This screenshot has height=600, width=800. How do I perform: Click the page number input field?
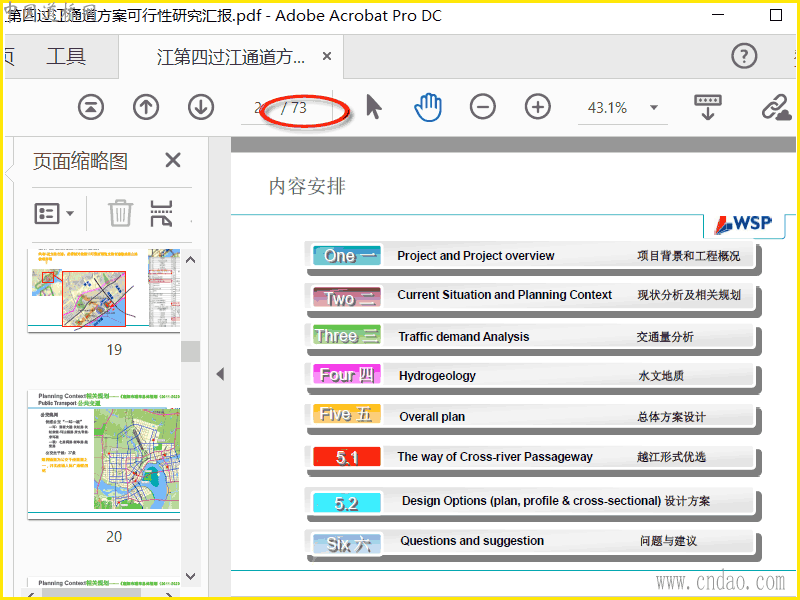point(260,108)
